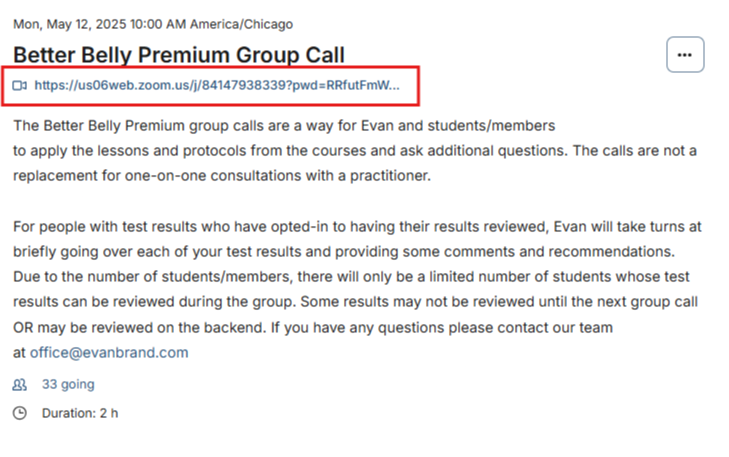
Task: Click the Mon, May 12, 2025 date text
Action: 70,24
